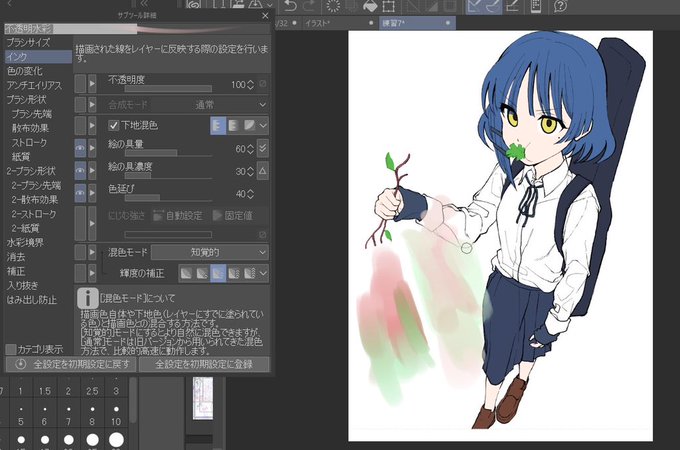Expand the arrow button beside 不透明度
The width and height of the screenshot is (680, 450).
92,84
